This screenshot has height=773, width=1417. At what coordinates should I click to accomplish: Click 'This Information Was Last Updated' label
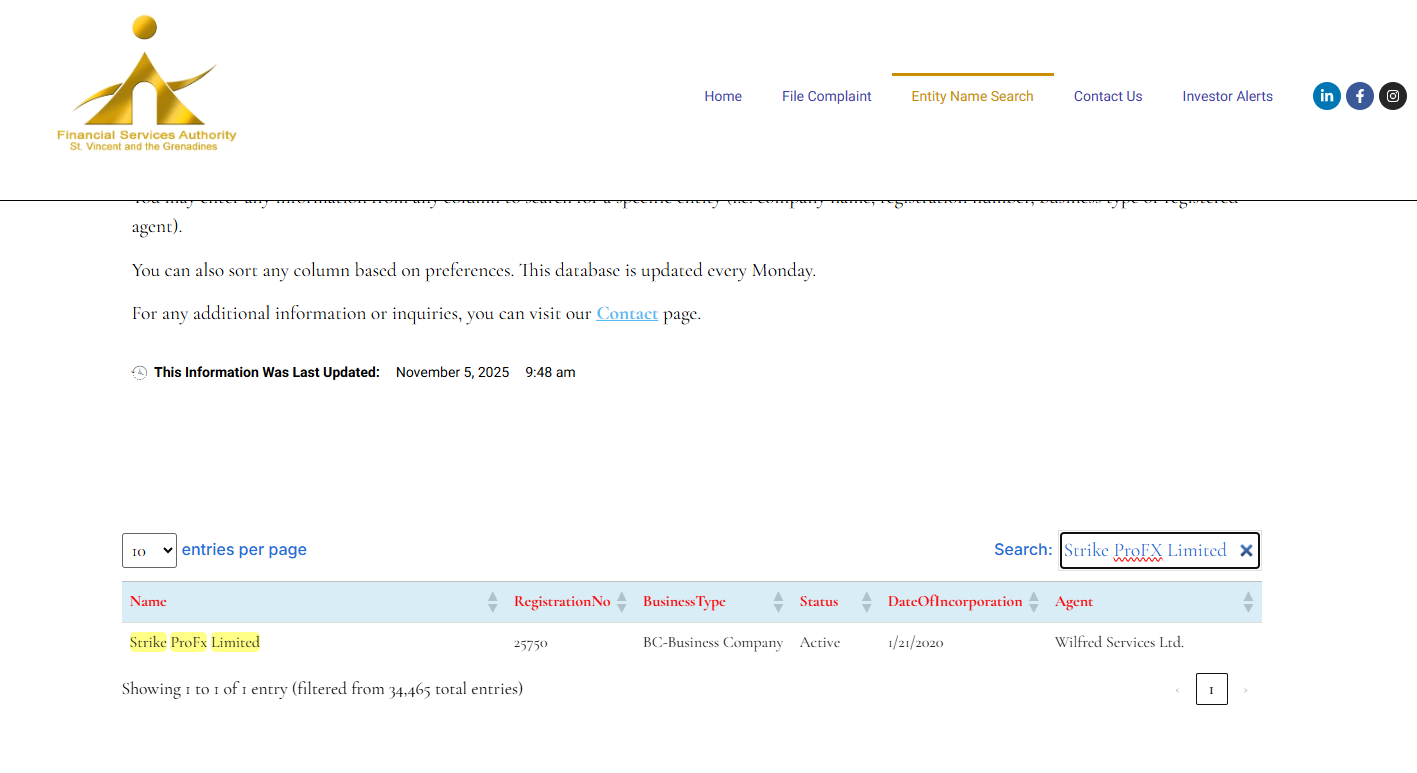click(267, 373)
